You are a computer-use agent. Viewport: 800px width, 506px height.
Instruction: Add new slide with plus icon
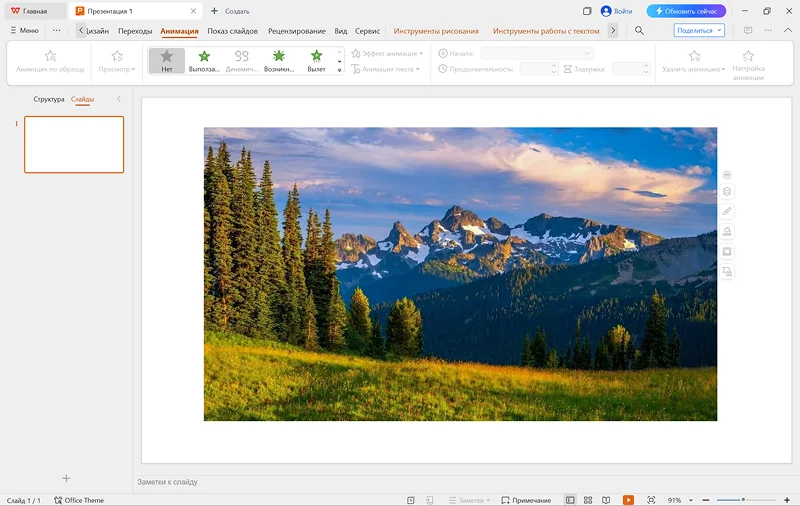(67, 479)
